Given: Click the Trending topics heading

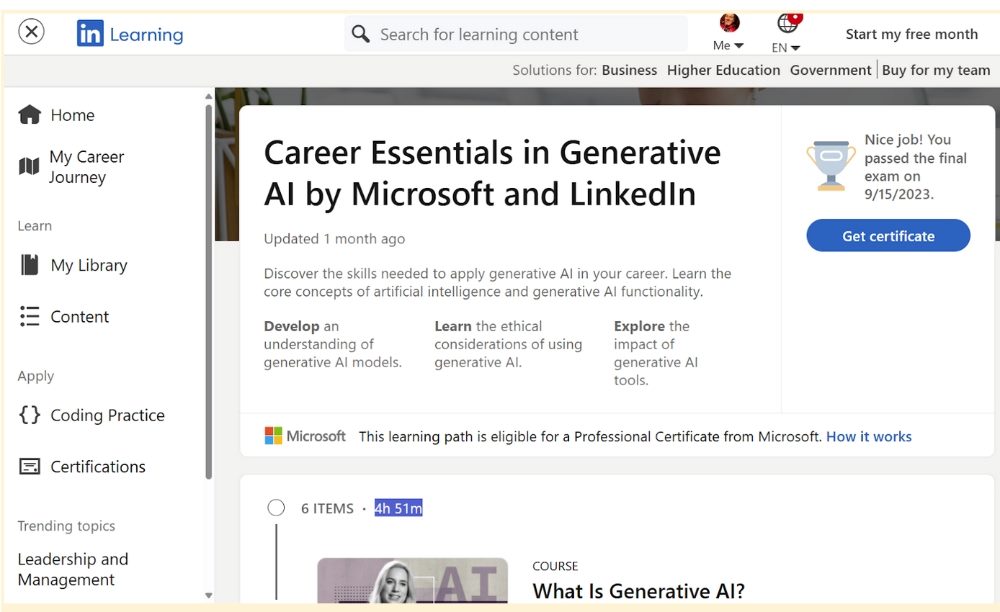Looking at the screenshot, I should click(66, 526).
